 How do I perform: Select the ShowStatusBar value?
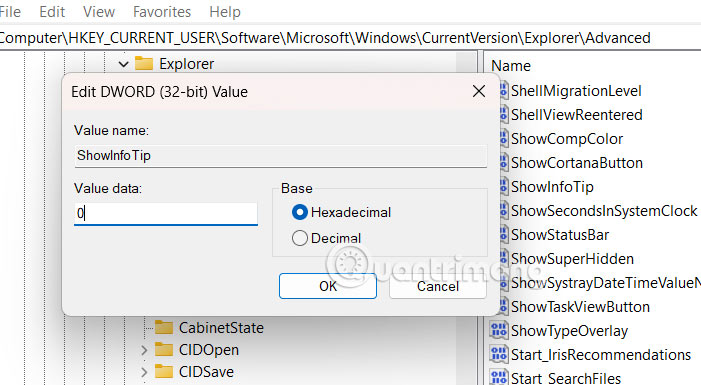[560, 235]
